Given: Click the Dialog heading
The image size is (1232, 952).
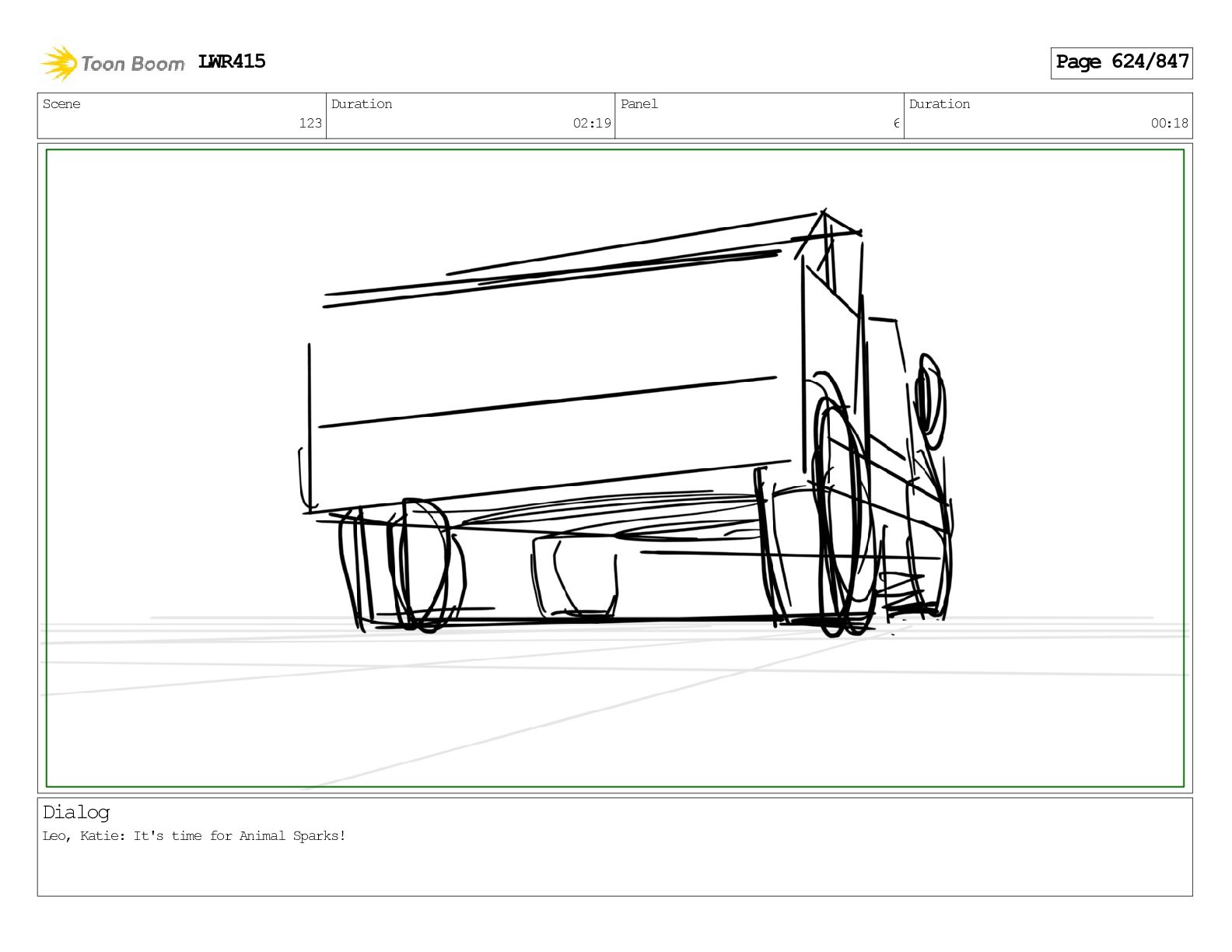Looking at the screenshot, I should click(x=76, y=813).
